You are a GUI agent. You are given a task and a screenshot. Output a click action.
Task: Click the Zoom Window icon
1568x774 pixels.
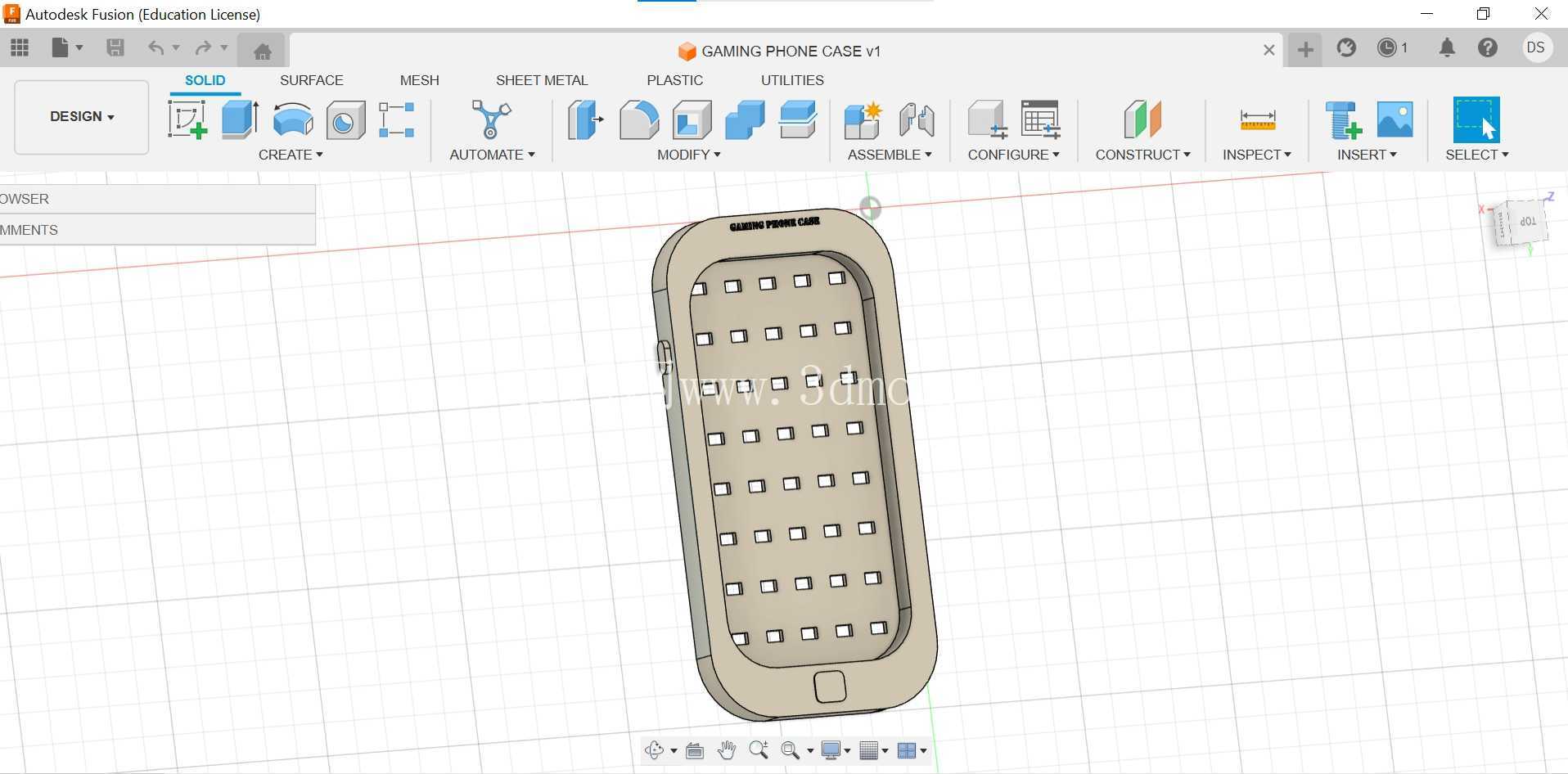click(790, 750)
